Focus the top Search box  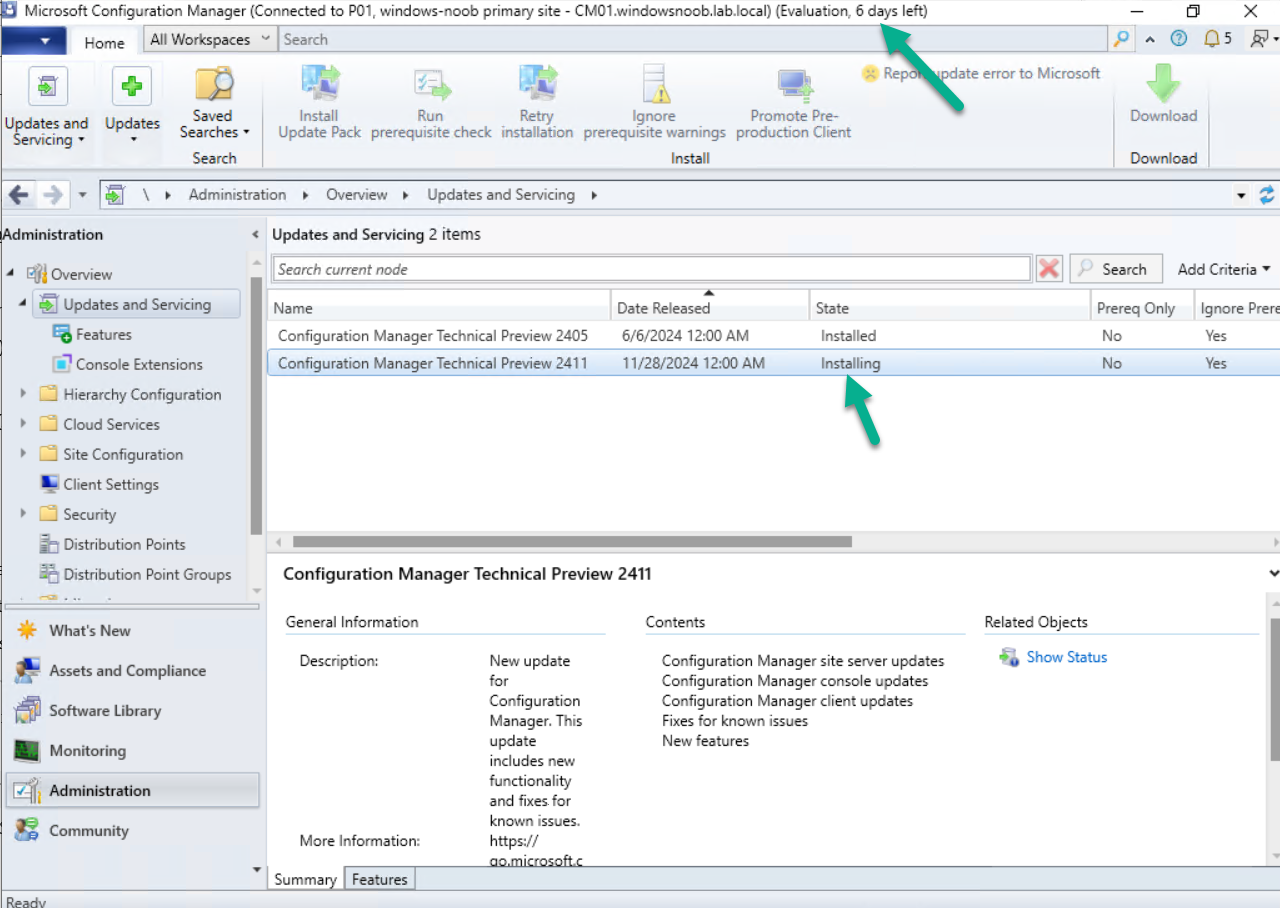[x=694, y=39]
